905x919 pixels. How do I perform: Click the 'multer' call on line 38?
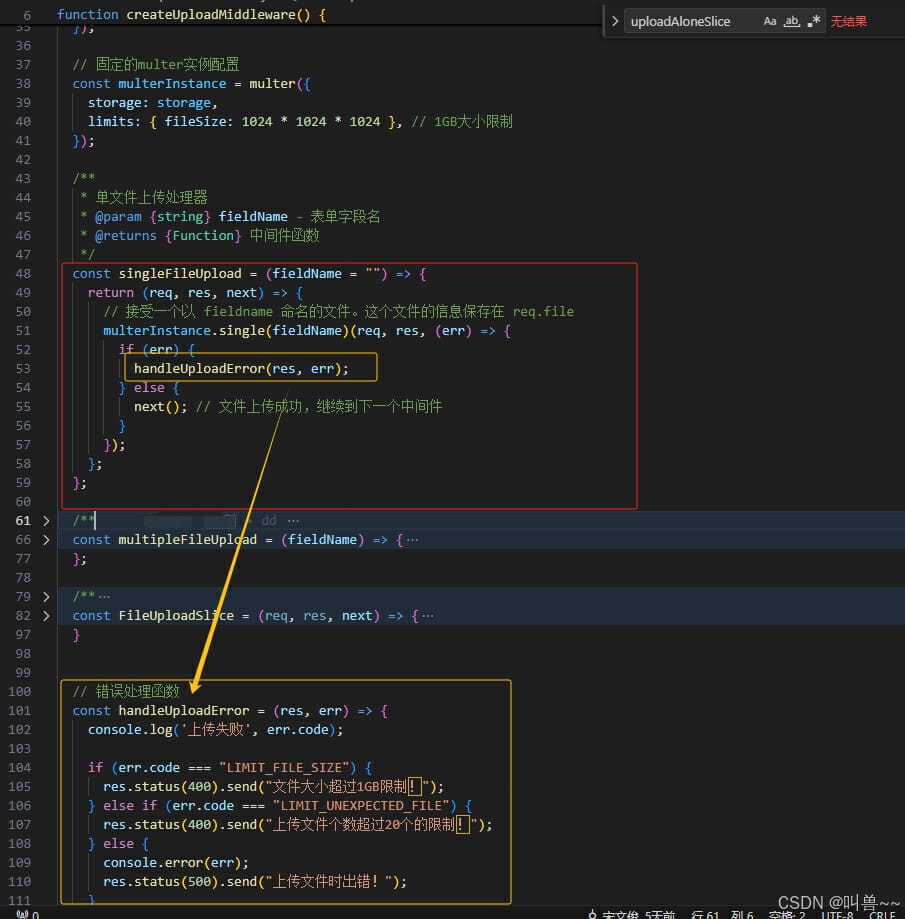tap(273, 84)
